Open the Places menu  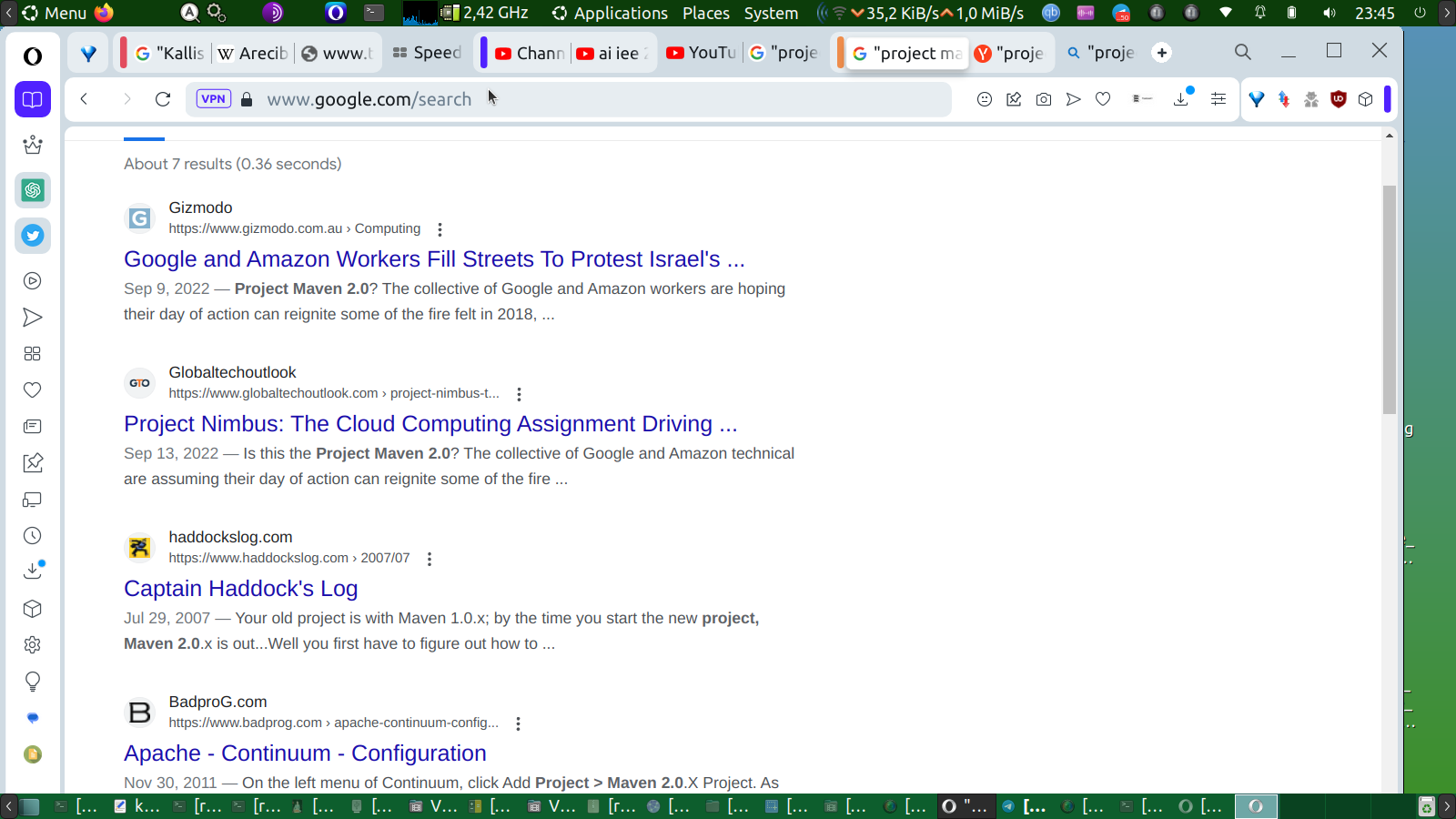pos(706,13)
